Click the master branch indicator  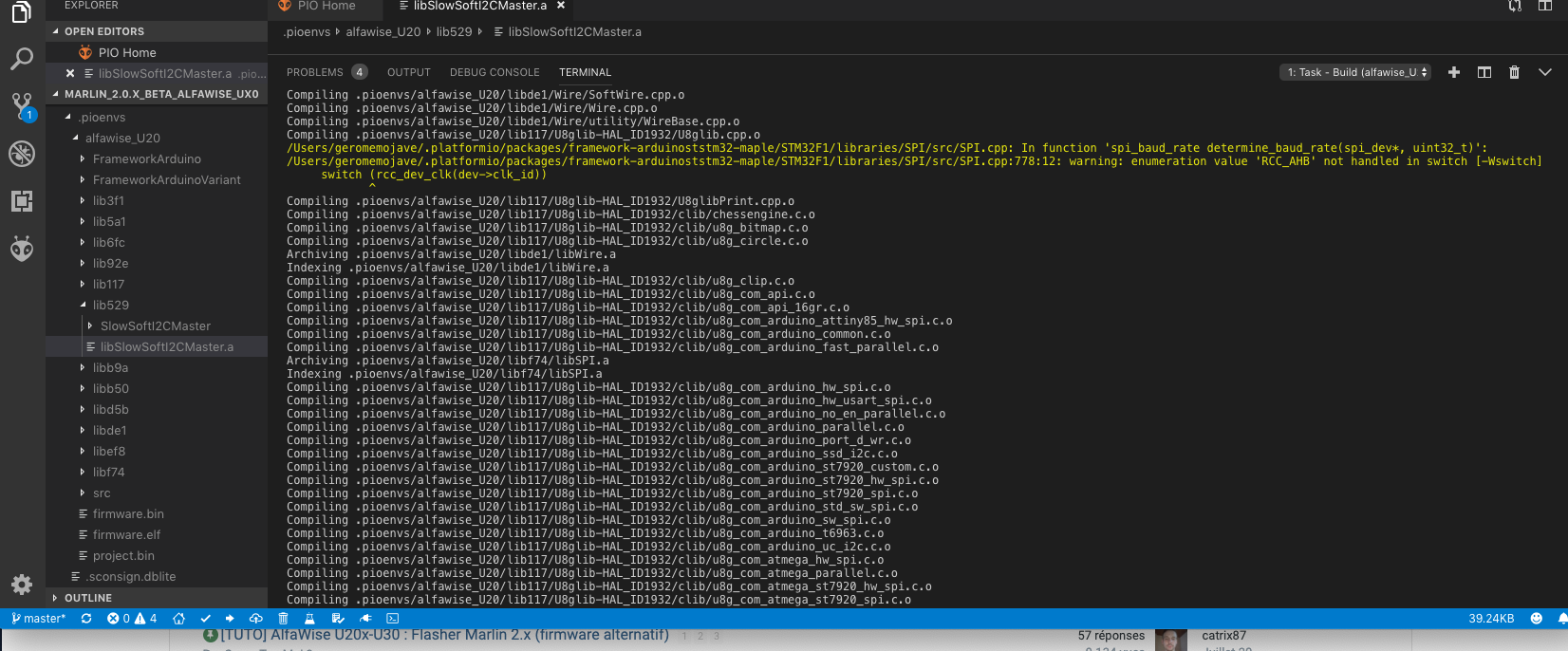pyautogui.click(x=39, y=619)
